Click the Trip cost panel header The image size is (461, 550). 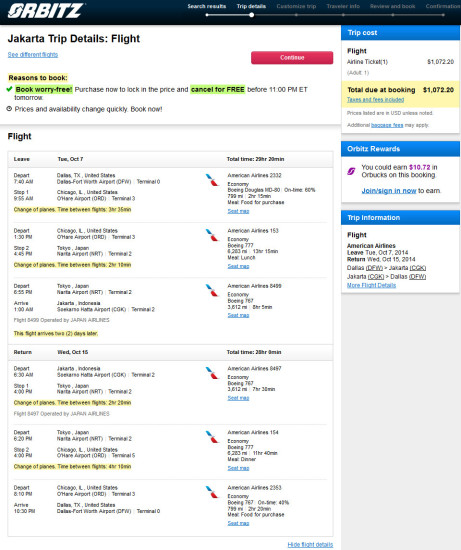(400, 33)
